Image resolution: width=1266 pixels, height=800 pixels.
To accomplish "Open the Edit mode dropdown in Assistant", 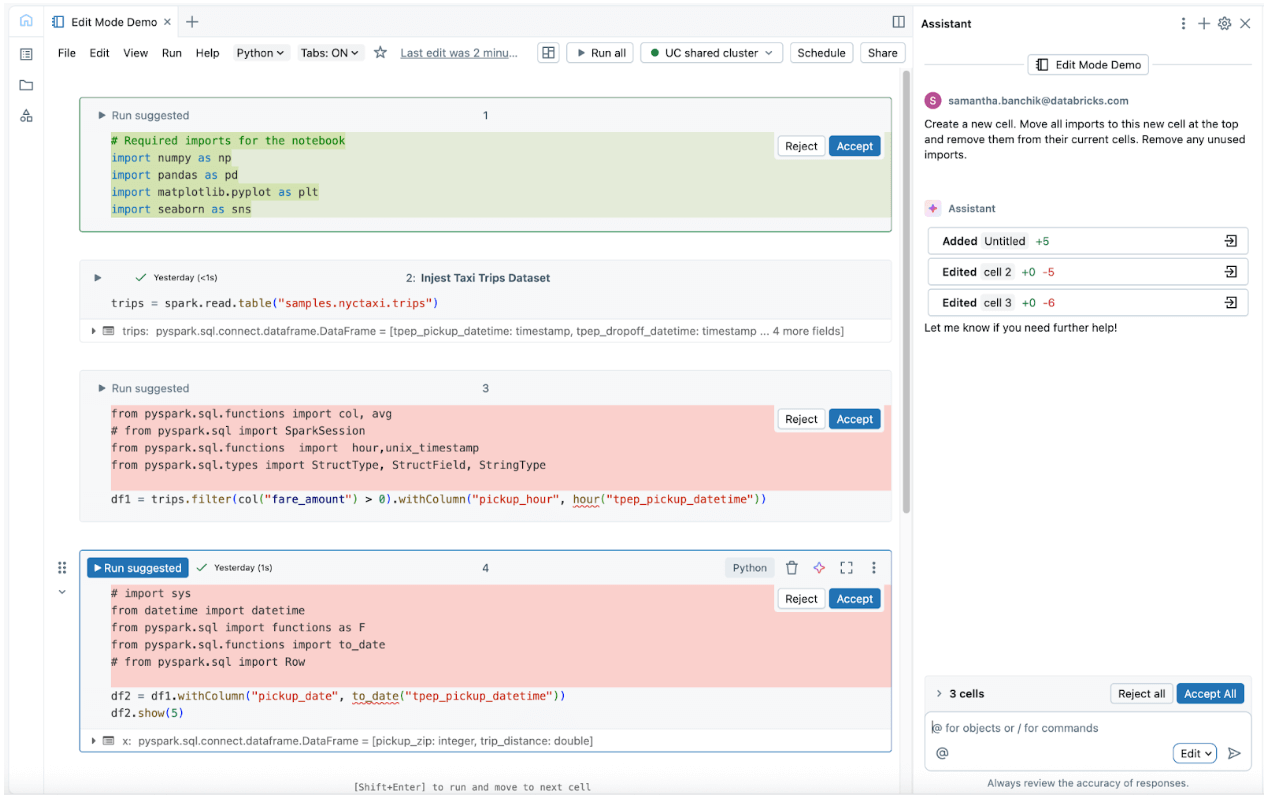I will pyautogui.click(x=1195, y=753).
